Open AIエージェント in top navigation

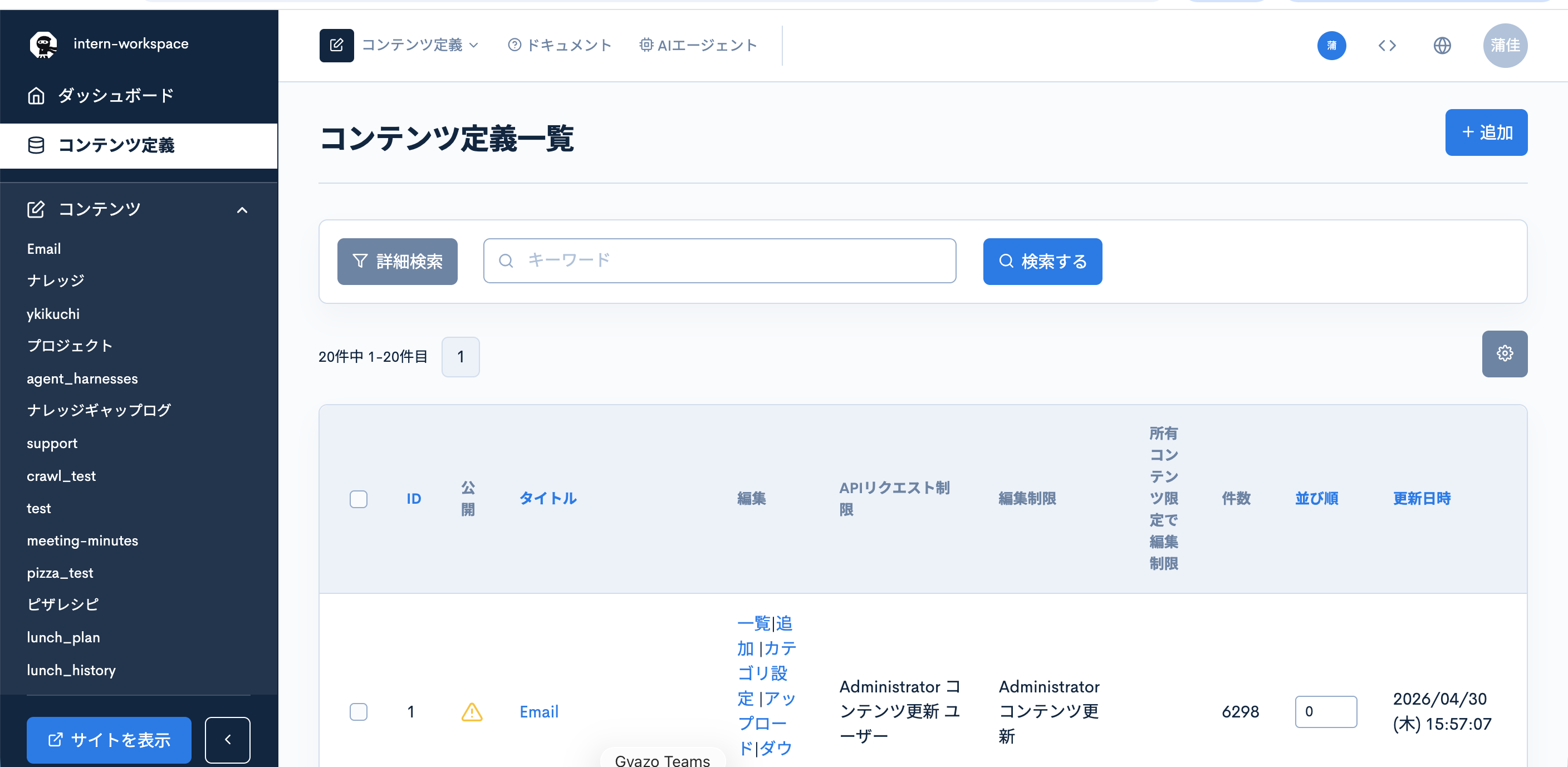(698, 45)
